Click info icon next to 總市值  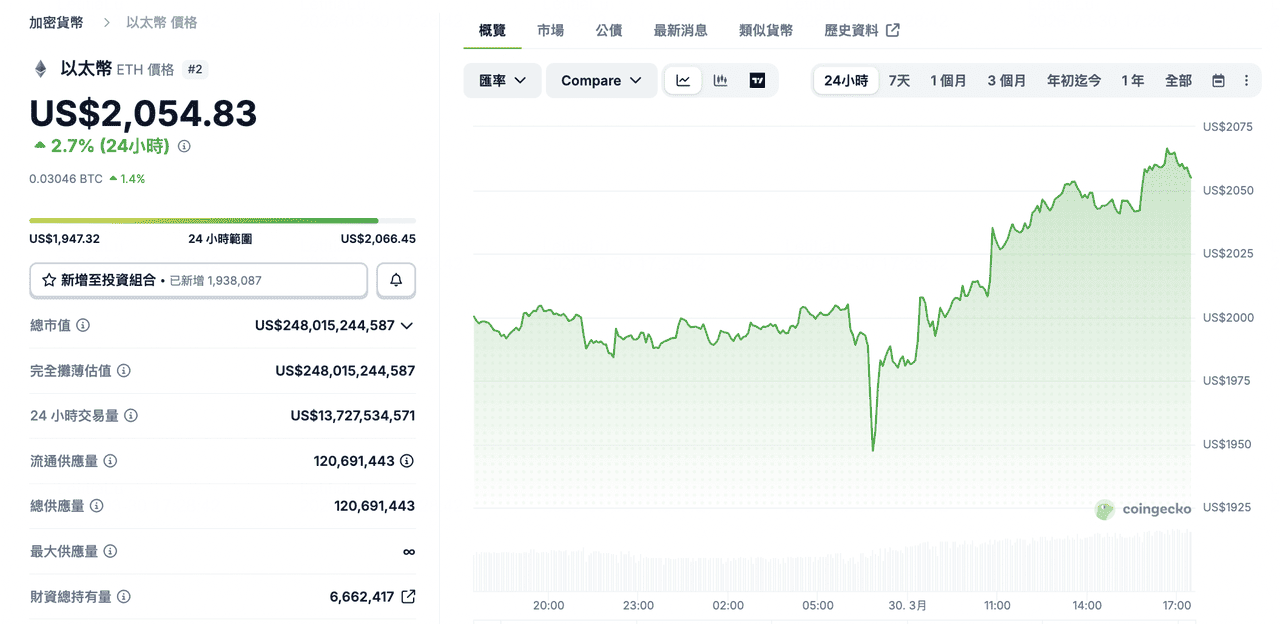click(x=84, y=325)
